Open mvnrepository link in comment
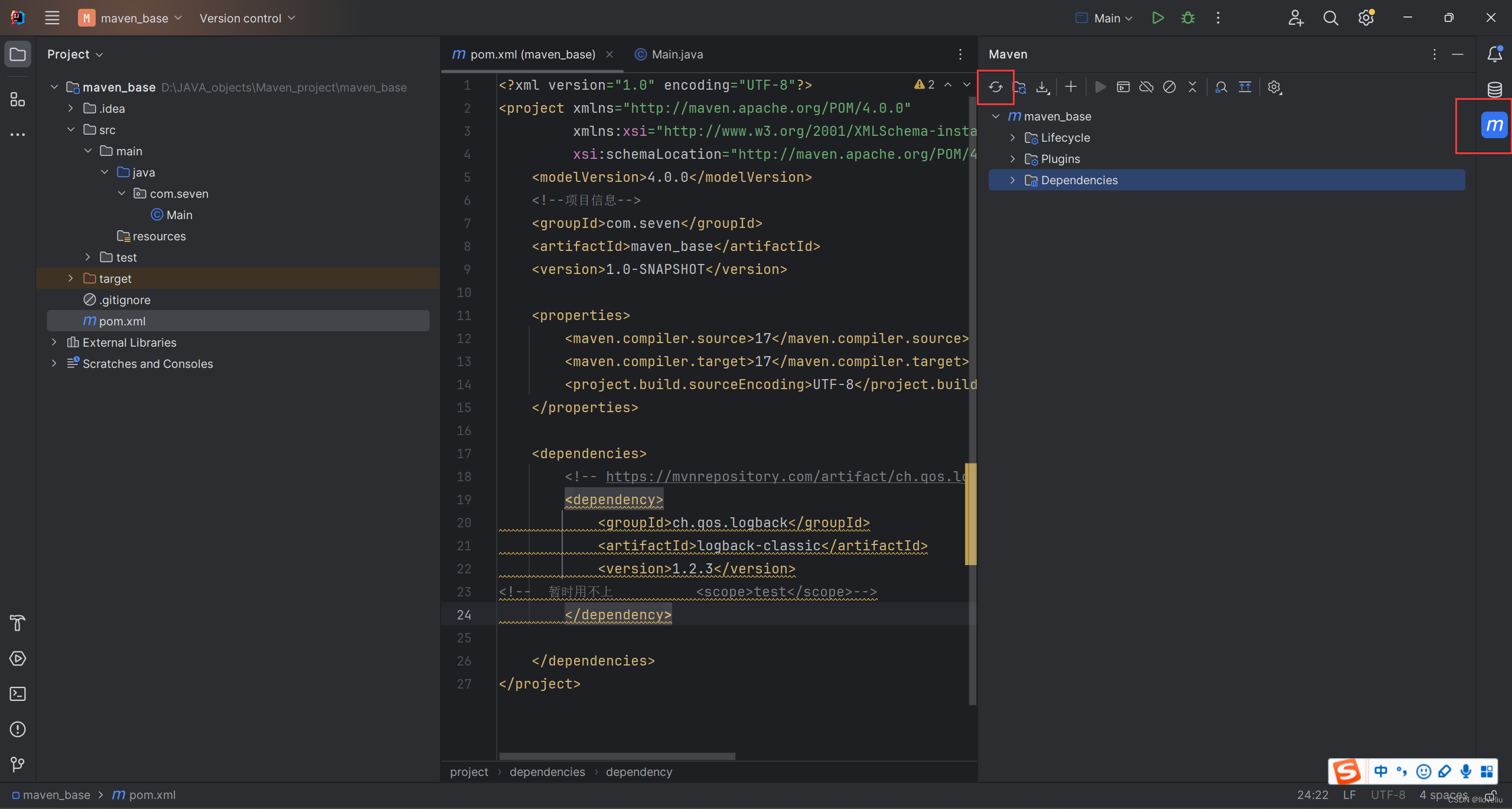1512x809 pixels. click(786, 477)
